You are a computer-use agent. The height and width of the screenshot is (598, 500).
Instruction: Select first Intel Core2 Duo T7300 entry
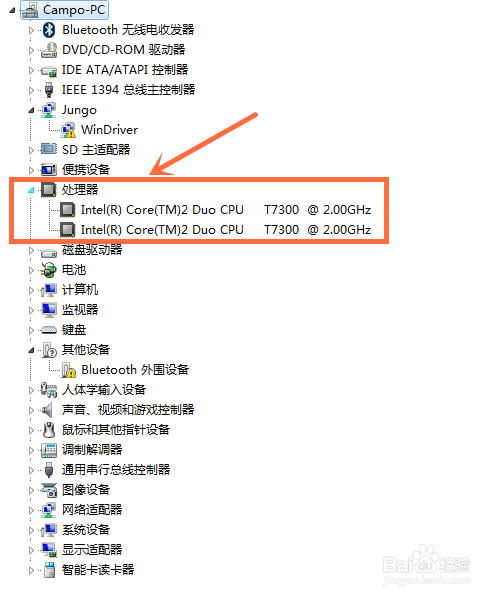pyautogui.click(x=226, y=210)
